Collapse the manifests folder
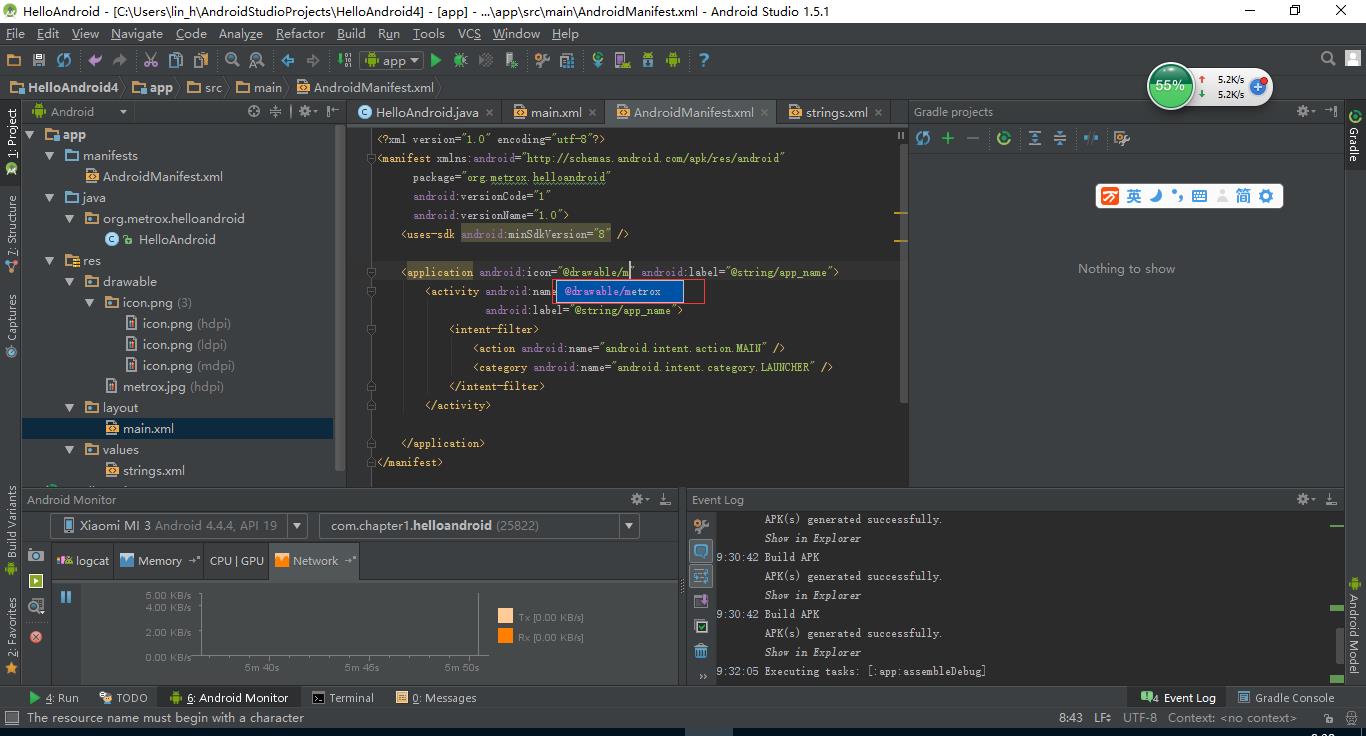This screenshot has height=736, width=1366. [x=49, y=156]
